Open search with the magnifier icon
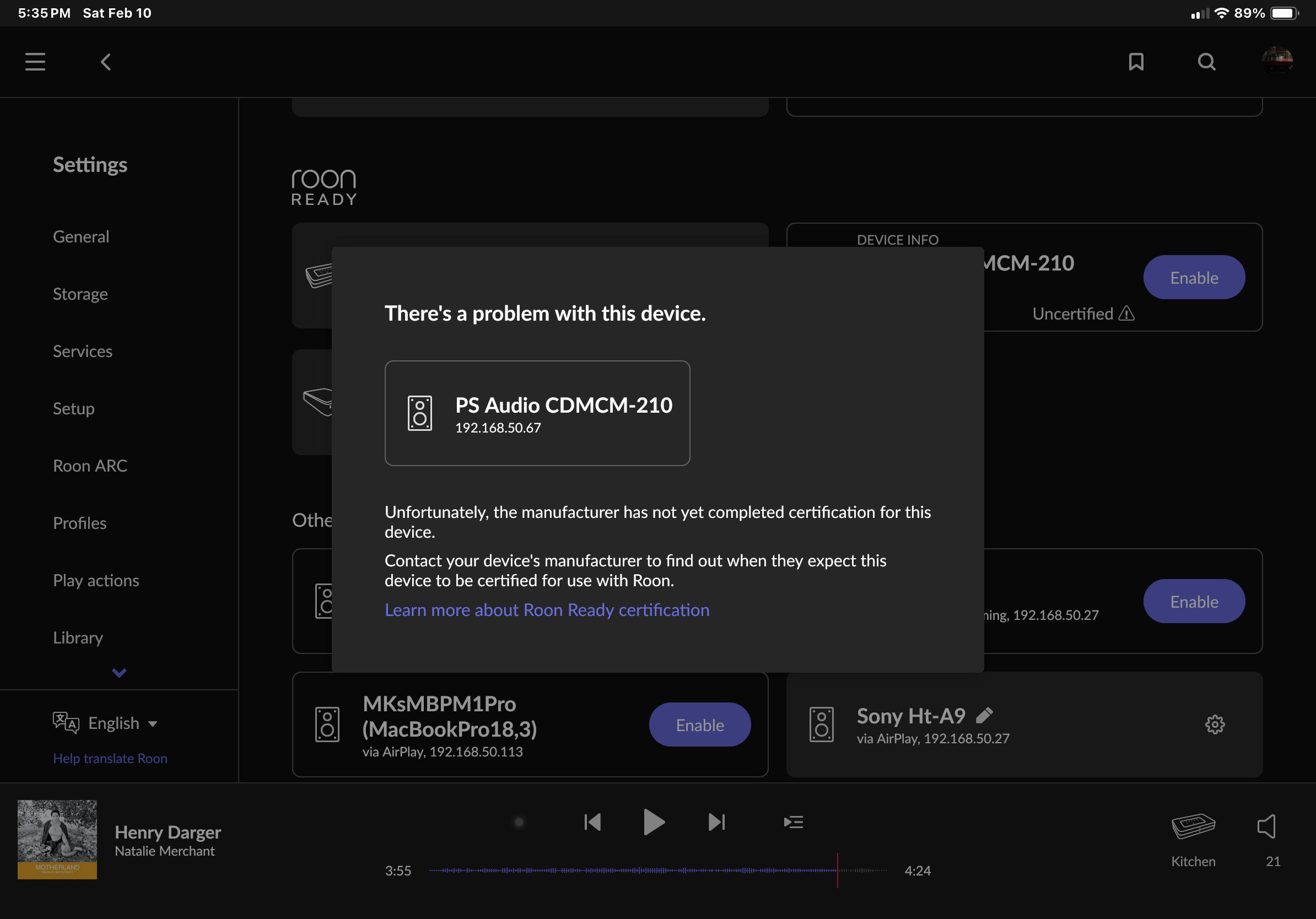Viewport: 1316px width, 919px height. click(1206, 62)
